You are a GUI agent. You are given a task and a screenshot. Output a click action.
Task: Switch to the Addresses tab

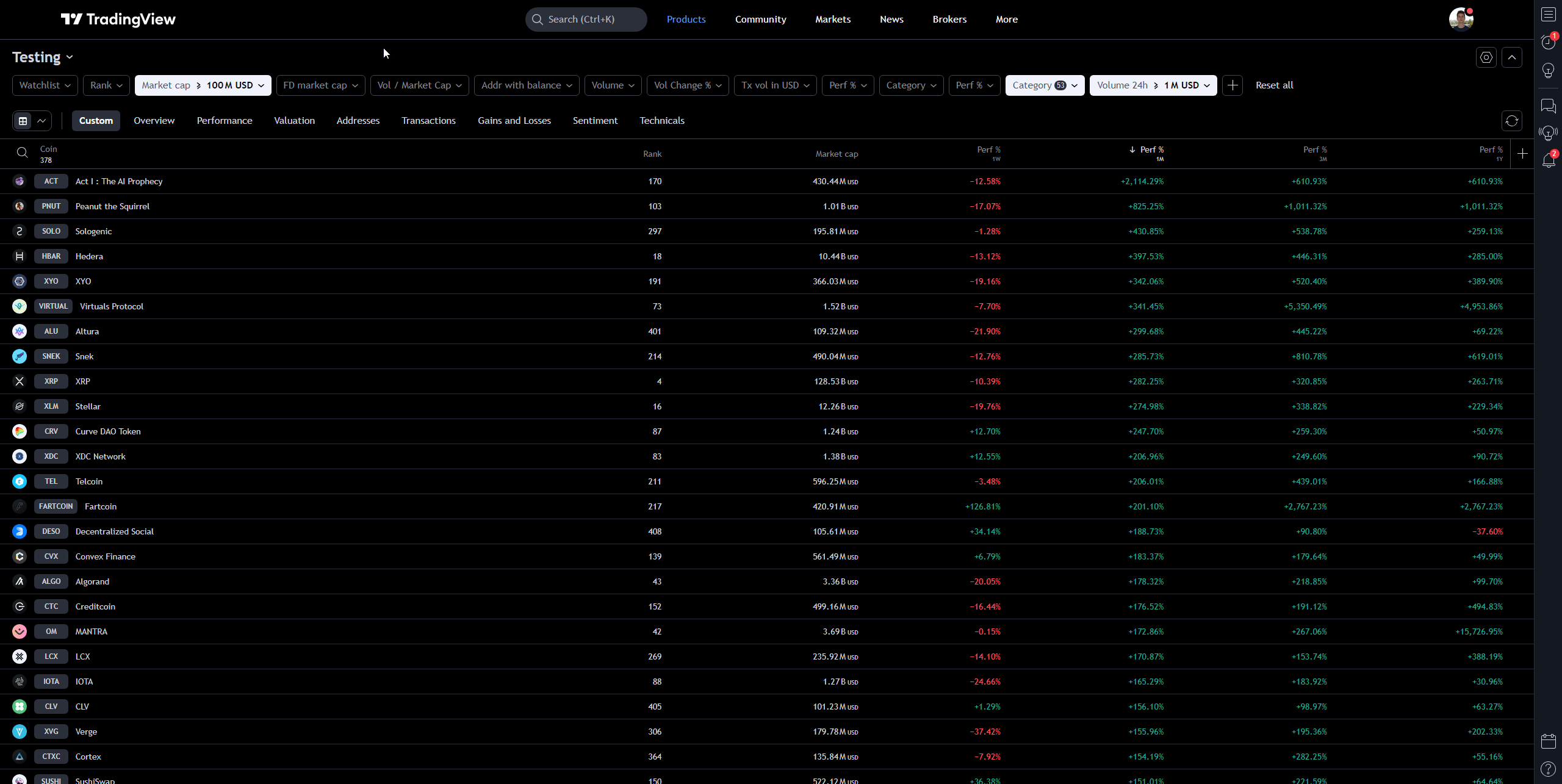coord(358,121)
